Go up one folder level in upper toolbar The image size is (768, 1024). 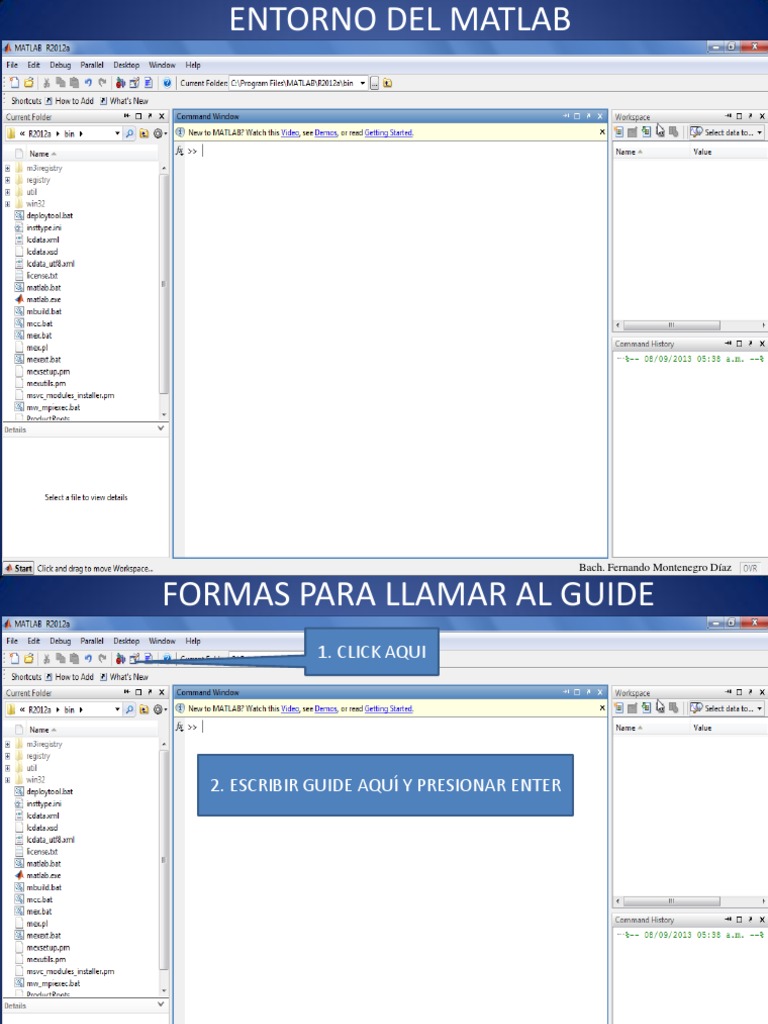click(x=387, y=83)
